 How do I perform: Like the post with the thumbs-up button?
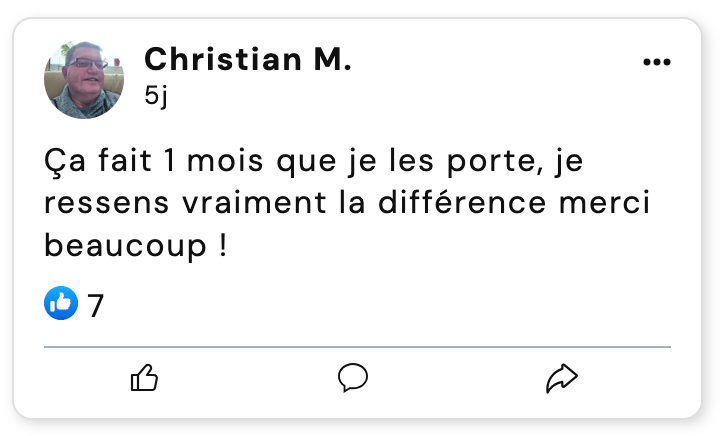tap(145, 377)
